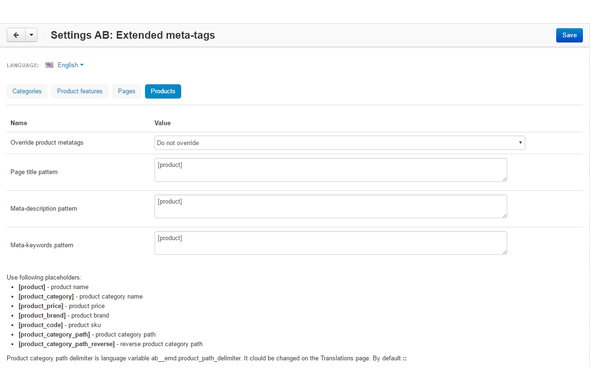The width and height of the screenshot is (590, 391).
Task: Grab the Page title pattern resize handle
Action: click(505, 179)
